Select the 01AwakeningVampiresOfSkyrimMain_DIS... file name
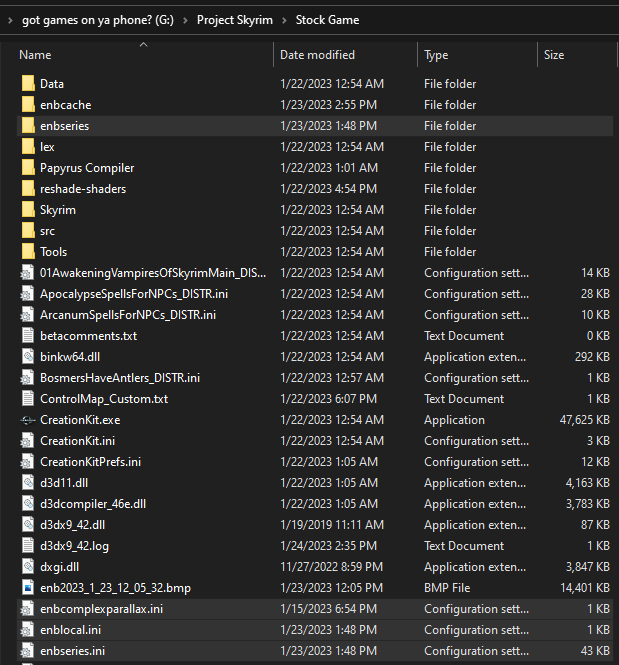 (x=153, y=273)
